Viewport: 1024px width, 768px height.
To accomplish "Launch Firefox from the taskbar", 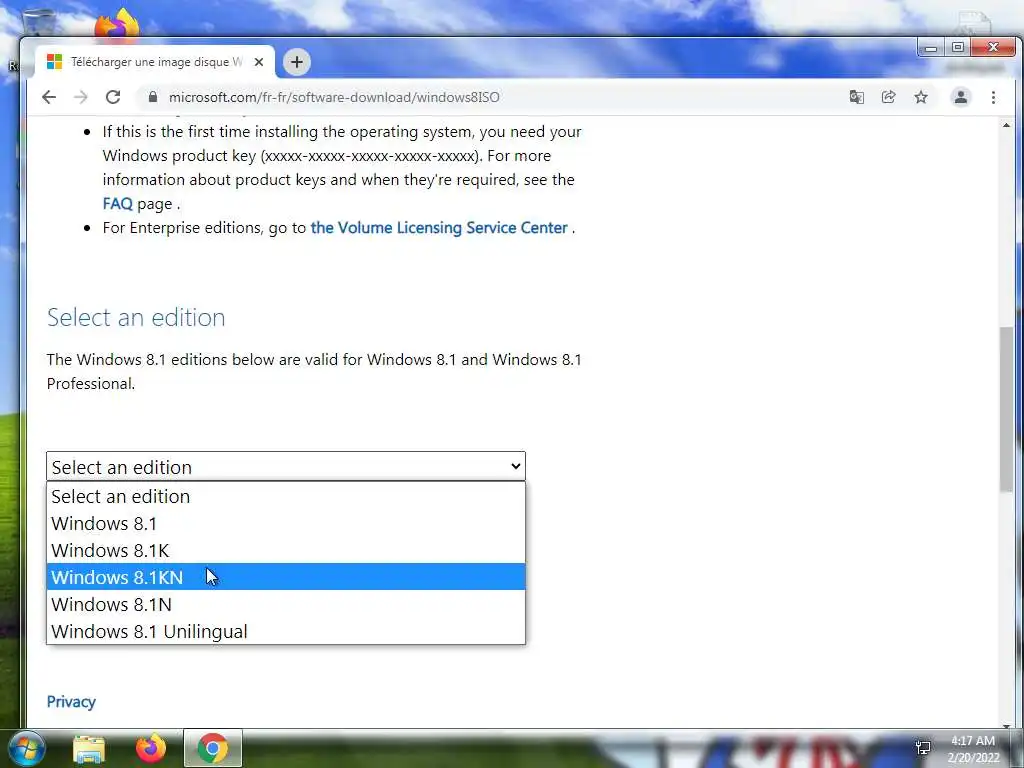I will pyautogui.click(x=151, y=748).
